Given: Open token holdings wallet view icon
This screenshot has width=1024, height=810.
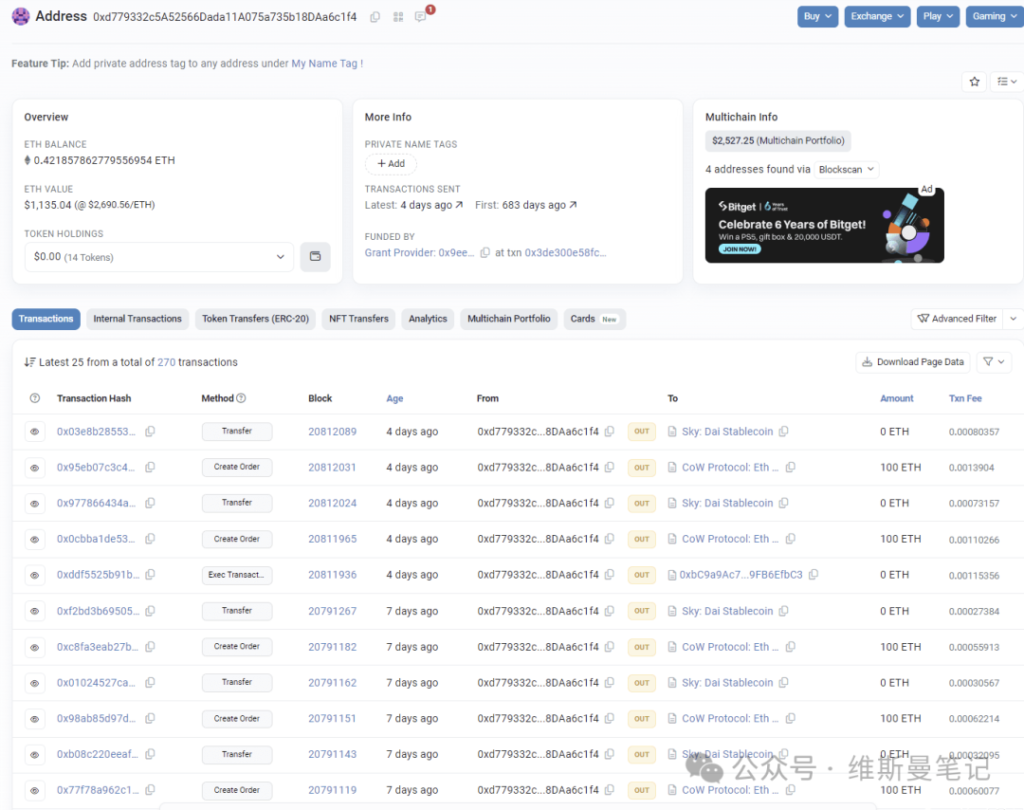Looking at the screenshot, I should [315, 256].
